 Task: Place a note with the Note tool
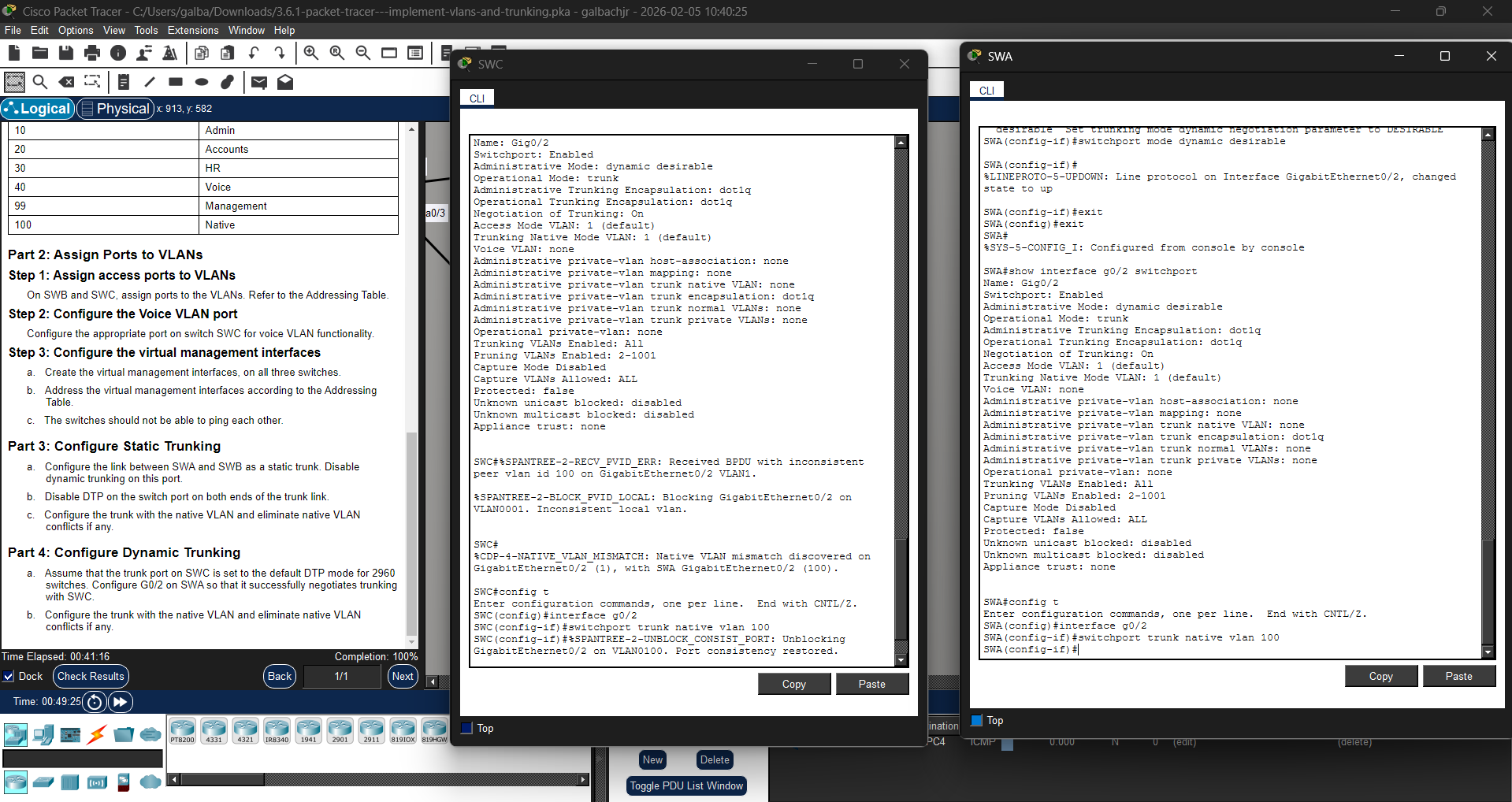click(124, 82)
